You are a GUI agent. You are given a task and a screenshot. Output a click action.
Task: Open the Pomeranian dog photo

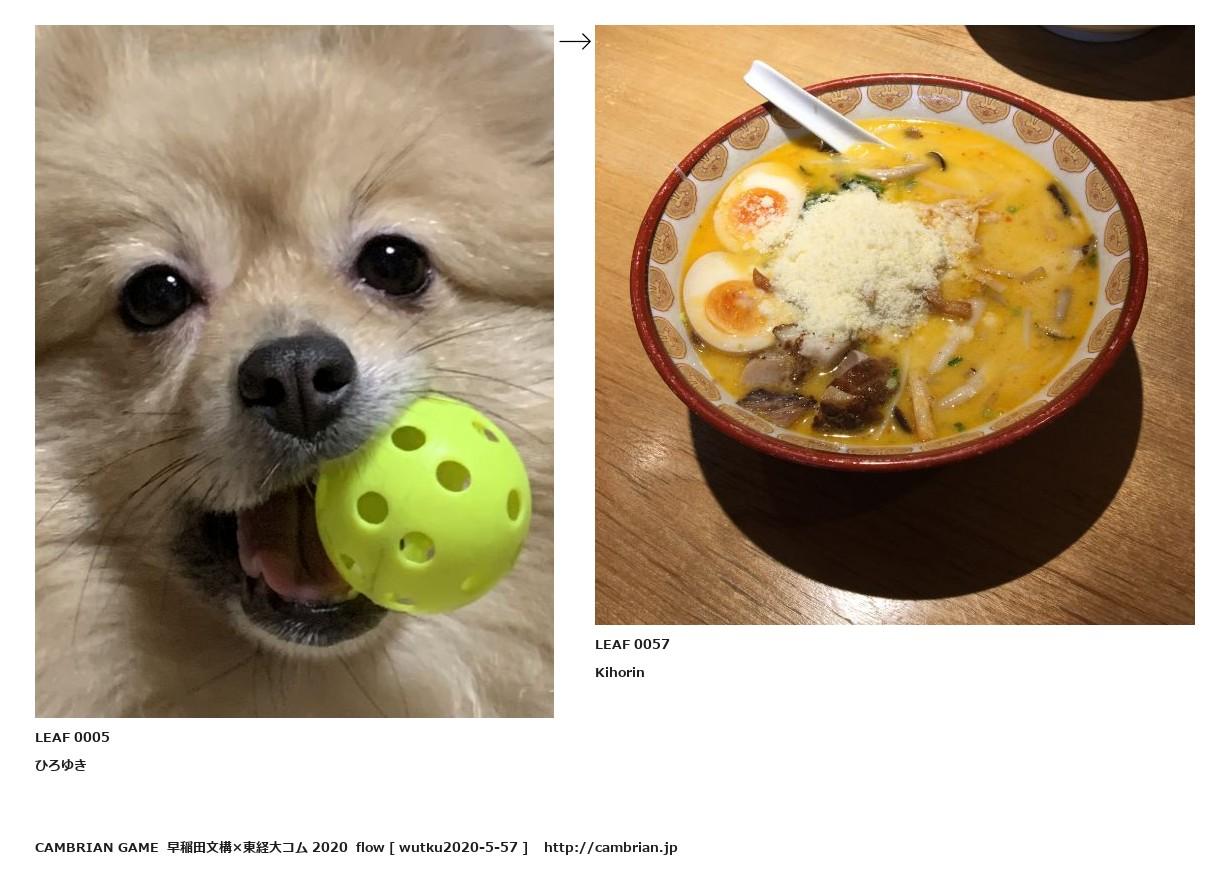[294, 371]
